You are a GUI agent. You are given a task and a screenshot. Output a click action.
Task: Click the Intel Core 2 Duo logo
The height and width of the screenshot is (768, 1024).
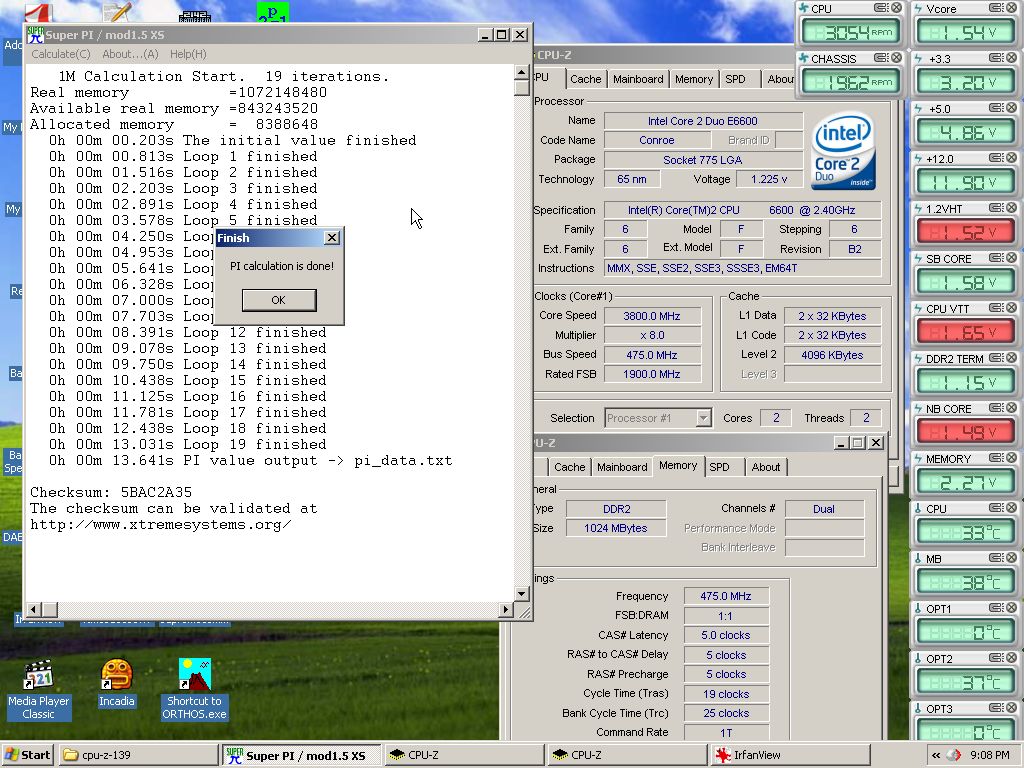coord(843,152)
